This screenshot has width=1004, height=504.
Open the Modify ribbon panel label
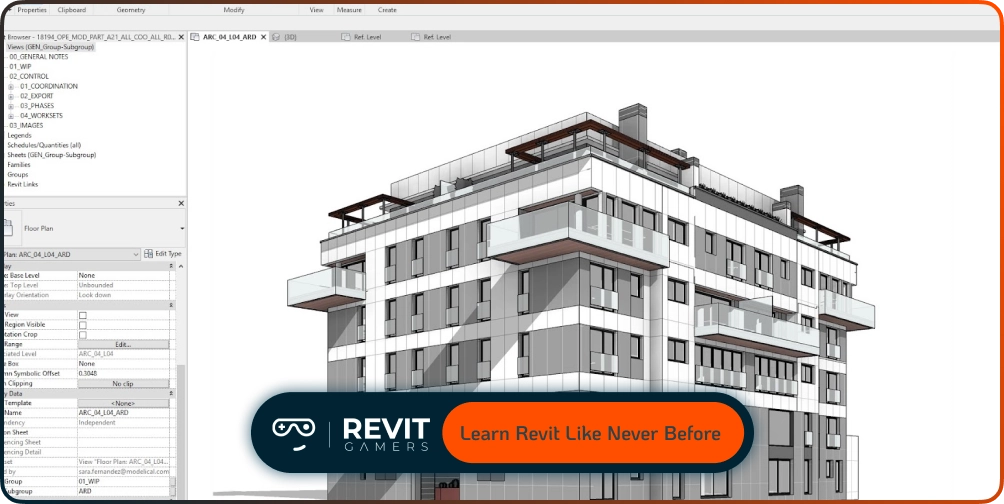coord(234,10)
